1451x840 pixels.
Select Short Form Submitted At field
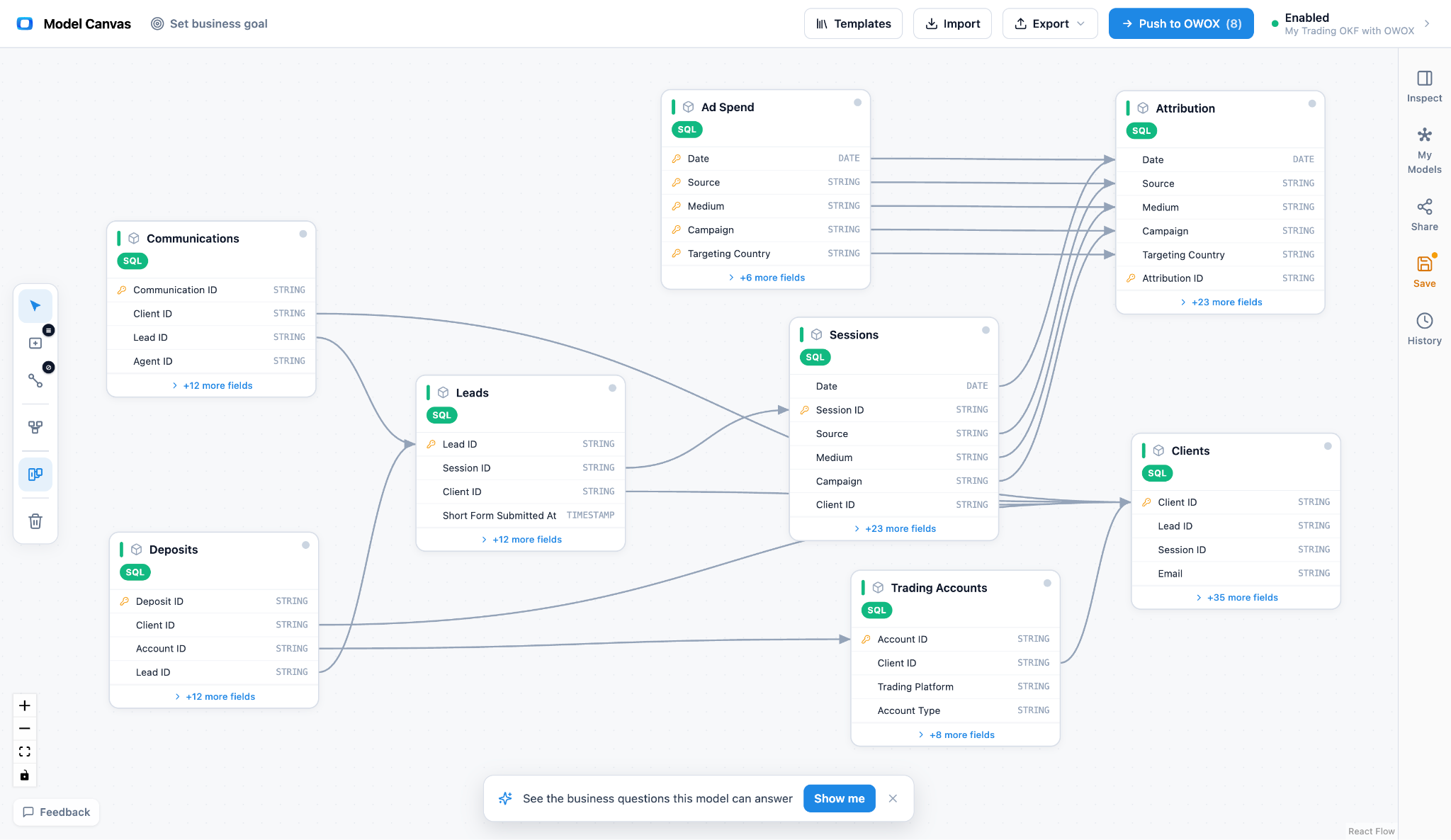point(520,516)
